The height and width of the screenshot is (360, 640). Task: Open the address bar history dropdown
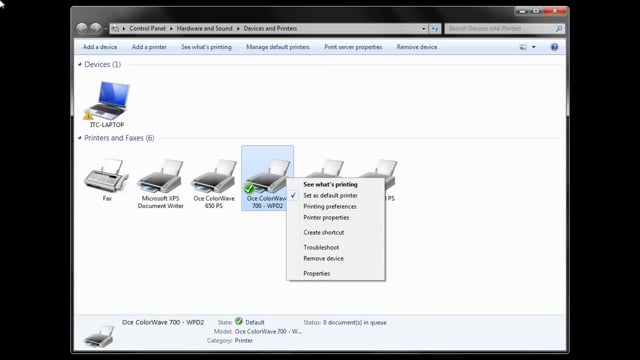423,29
